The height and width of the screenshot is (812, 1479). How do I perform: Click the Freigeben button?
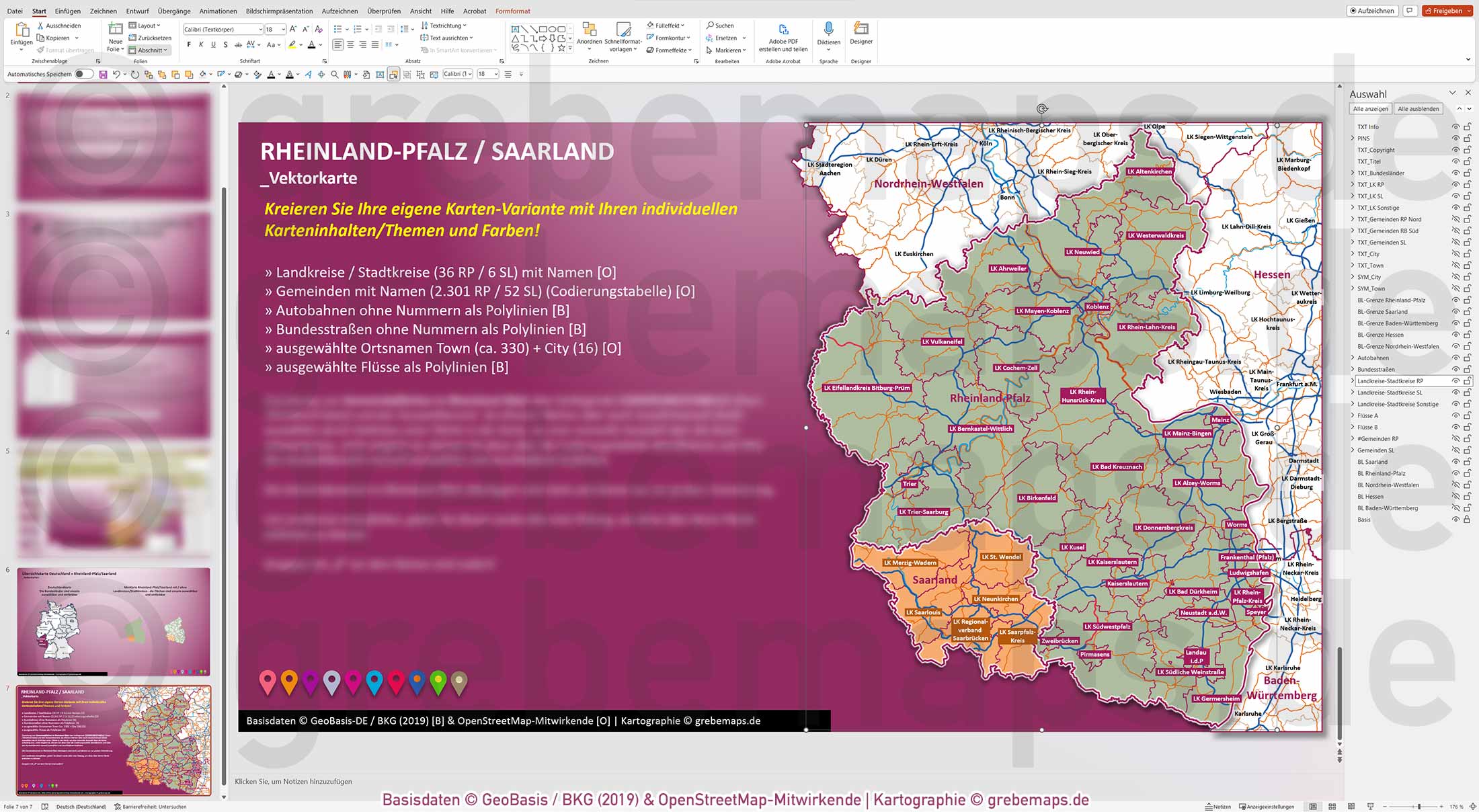pos(1447,10)
